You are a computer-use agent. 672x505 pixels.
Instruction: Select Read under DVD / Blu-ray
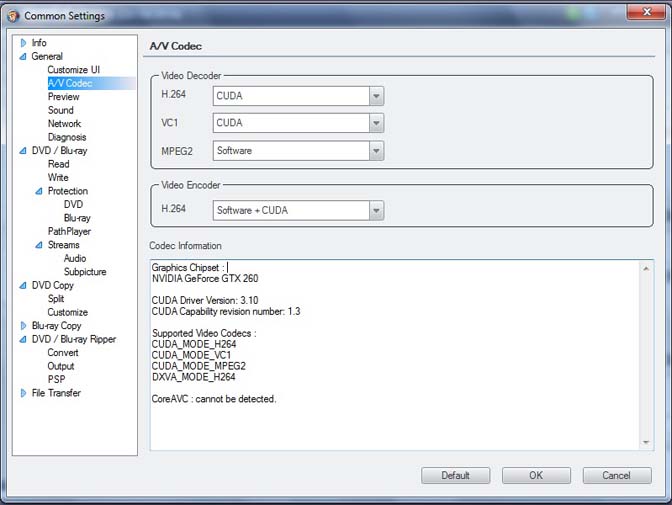coord(58,164)
